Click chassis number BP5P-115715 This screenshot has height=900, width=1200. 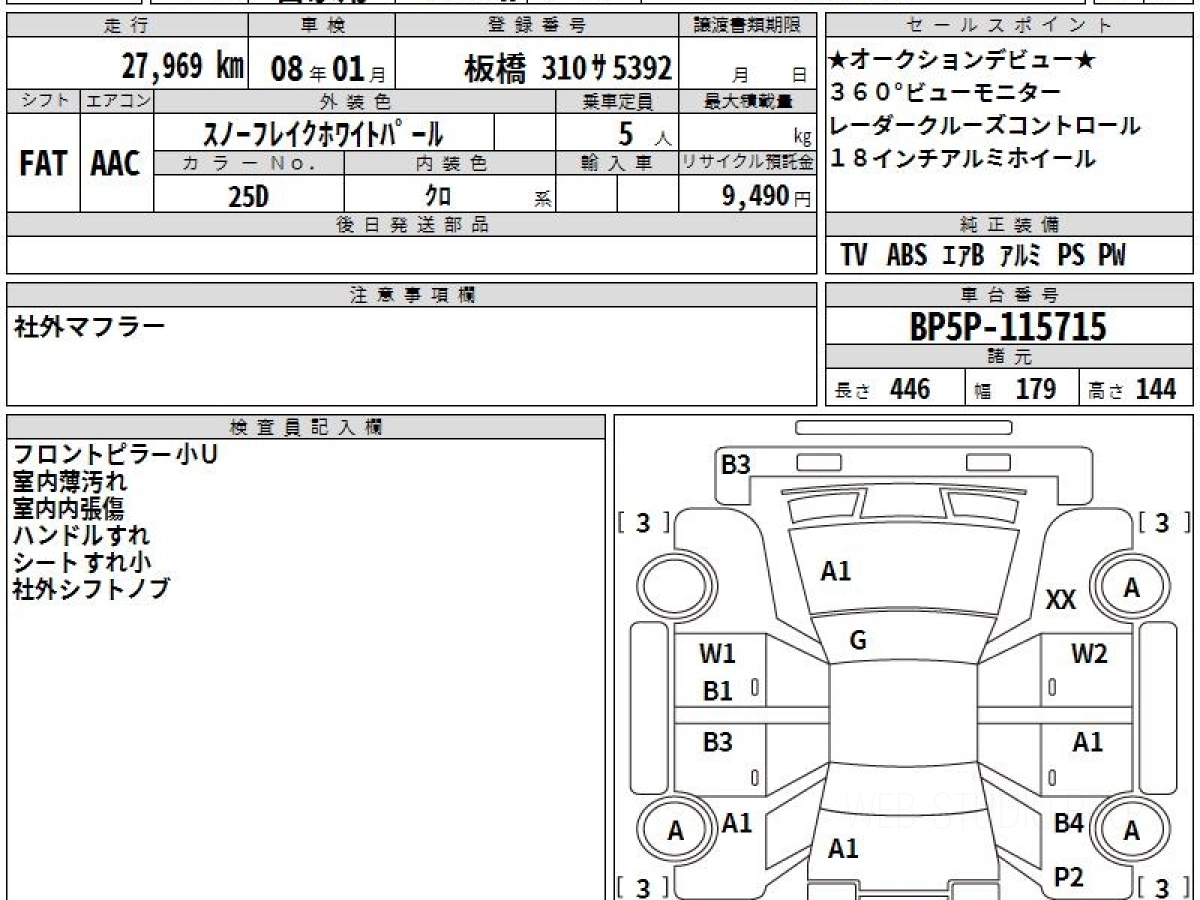tap(1008, 326)
